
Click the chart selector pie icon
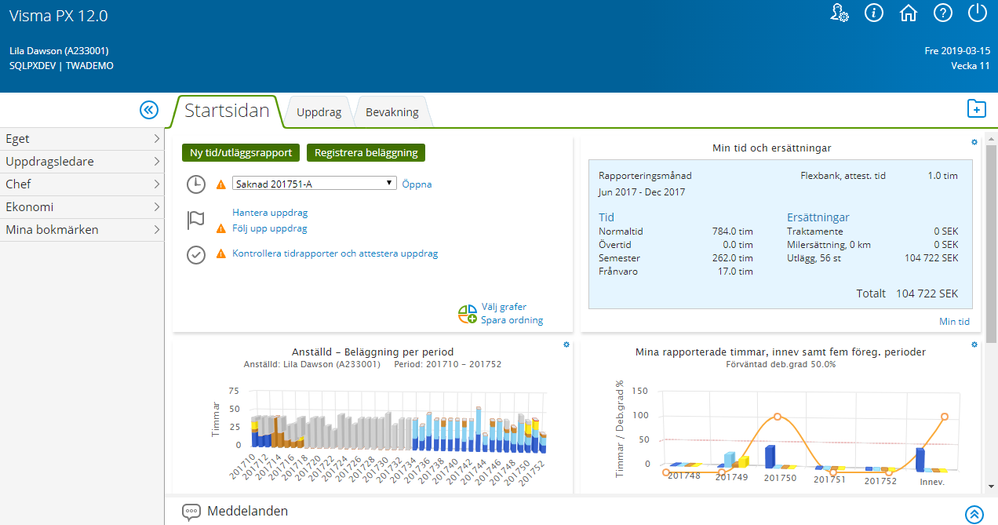tap(467, 314)
